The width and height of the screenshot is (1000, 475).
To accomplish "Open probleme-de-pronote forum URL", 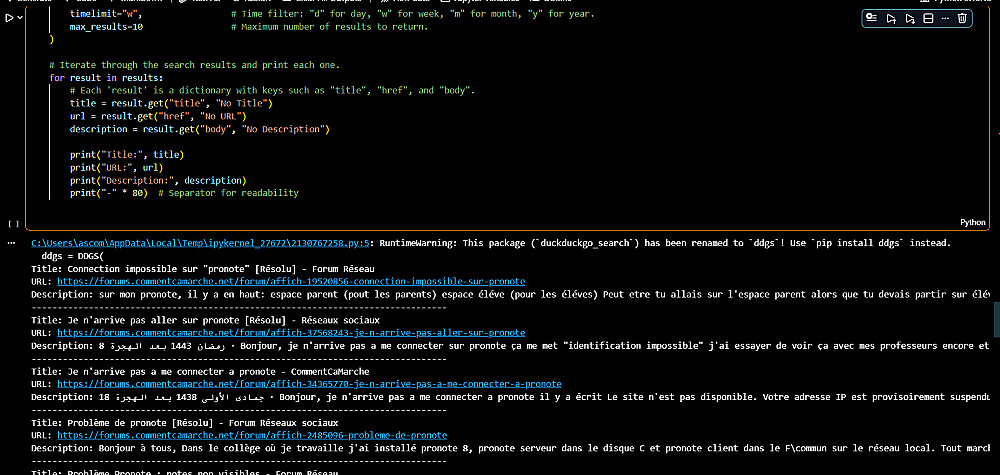I will pos(252,435).
